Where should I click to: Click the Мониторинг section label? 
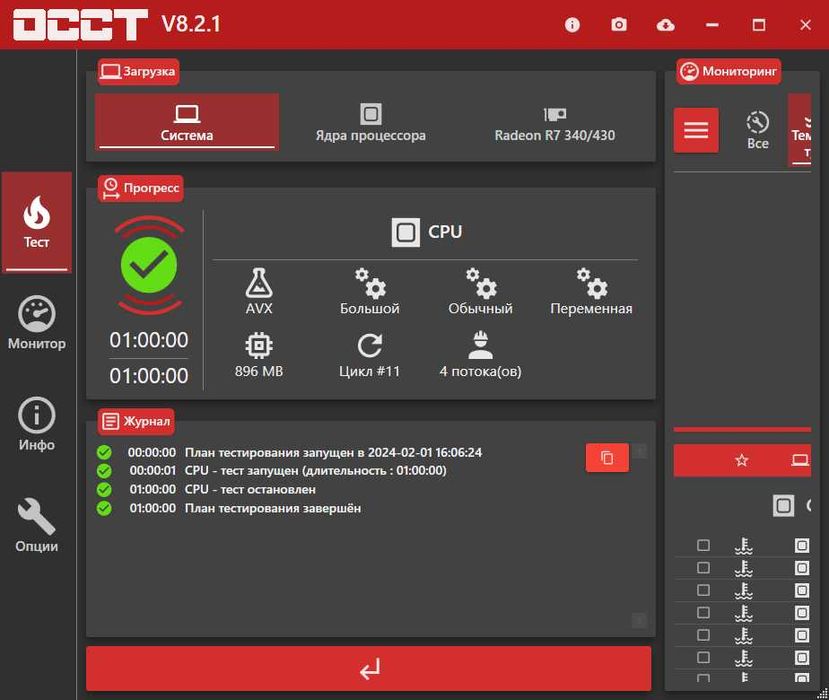pos(729,71)
